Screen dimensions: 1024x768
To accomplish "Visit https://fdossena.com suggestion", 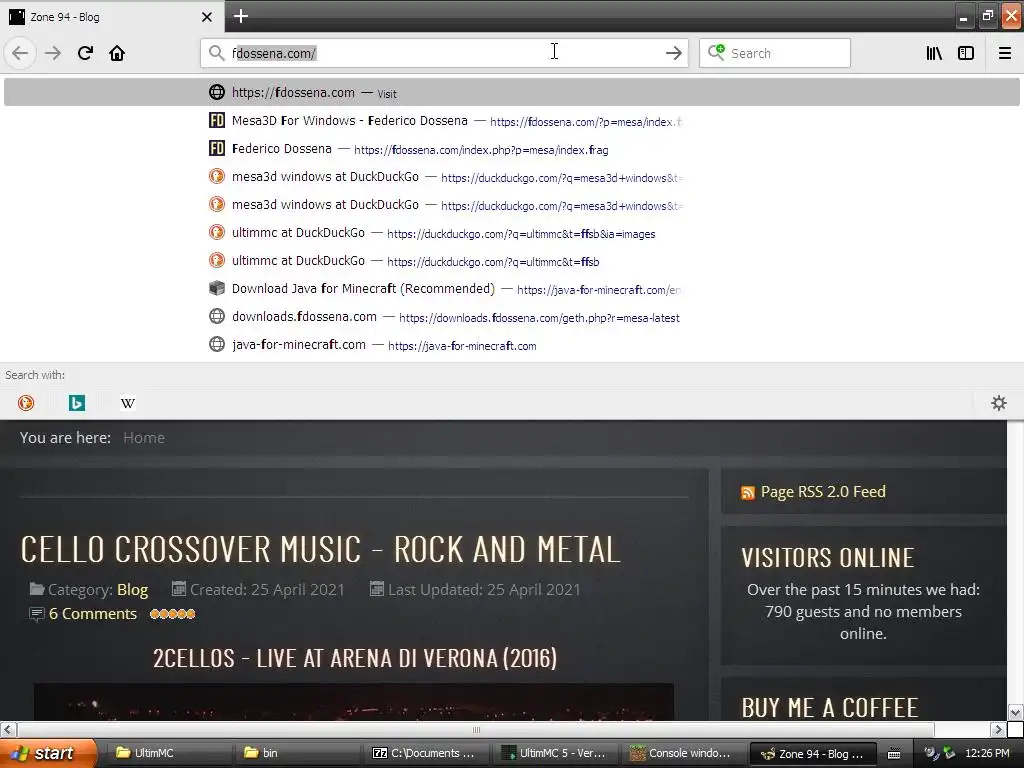I will click(511, 92).
